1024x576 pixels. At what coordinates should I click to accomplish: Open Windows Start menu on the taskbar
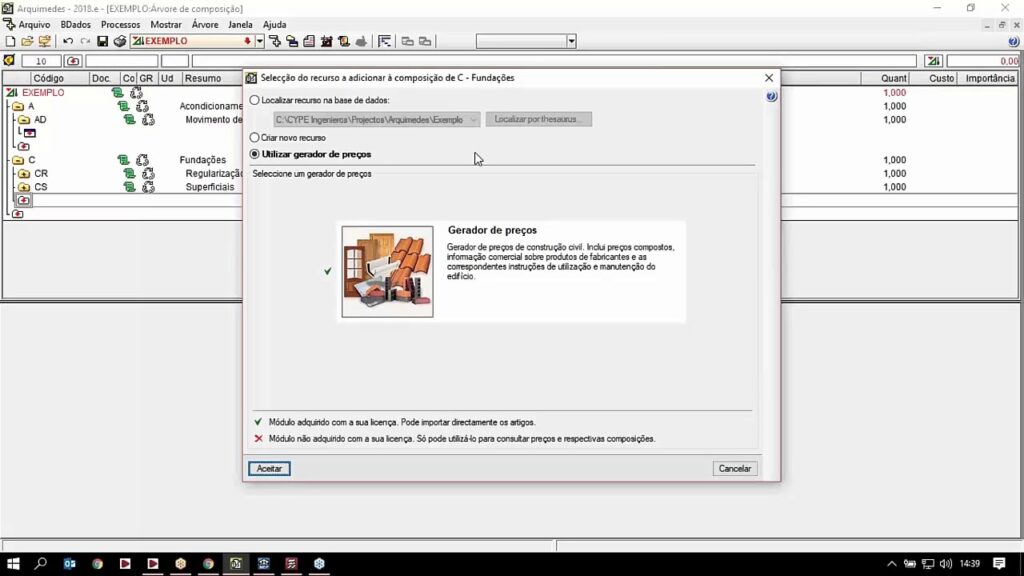[x=13, y=564]
